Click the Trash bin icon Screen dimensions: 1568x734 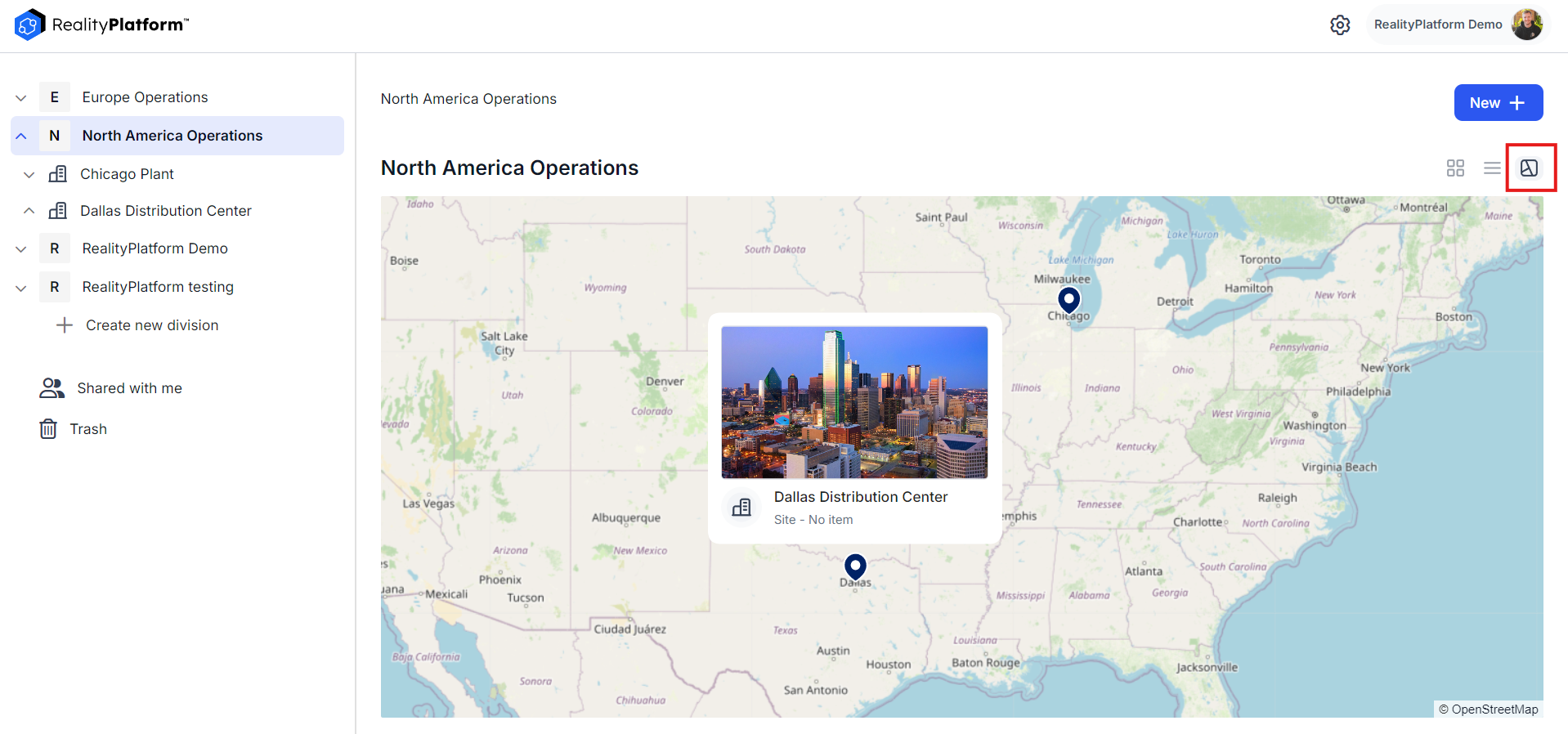pyautogui.click(x=48, y=429)
